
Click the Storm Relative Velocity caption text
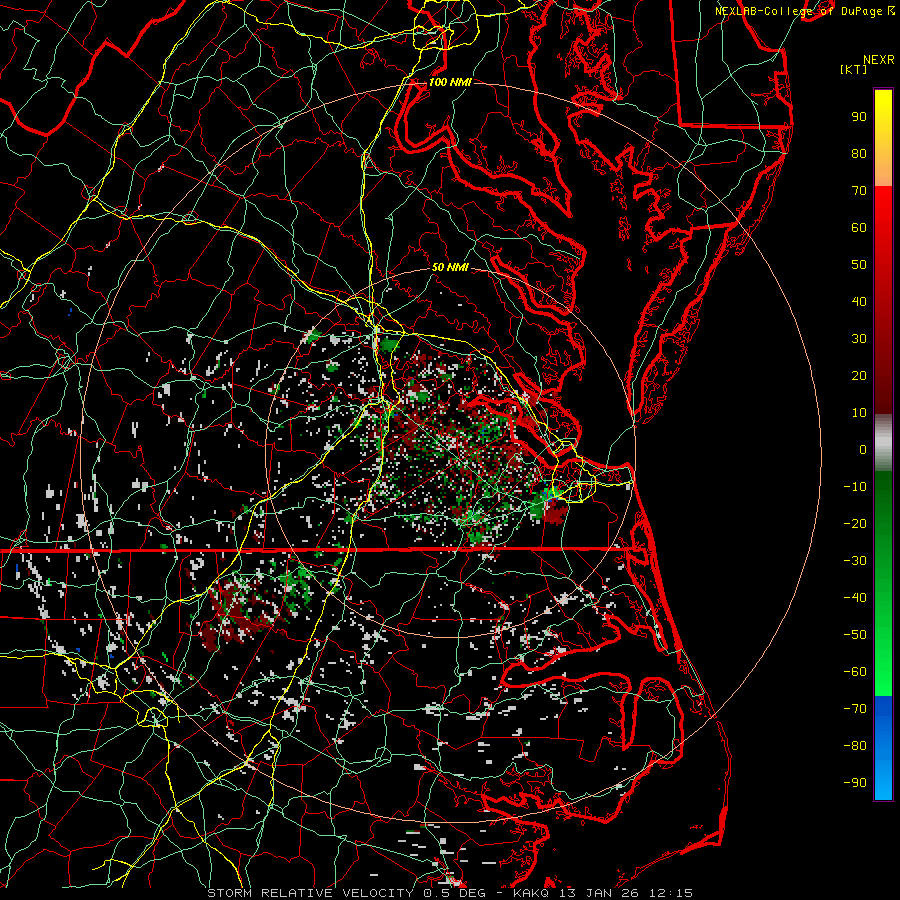point(450,893)
